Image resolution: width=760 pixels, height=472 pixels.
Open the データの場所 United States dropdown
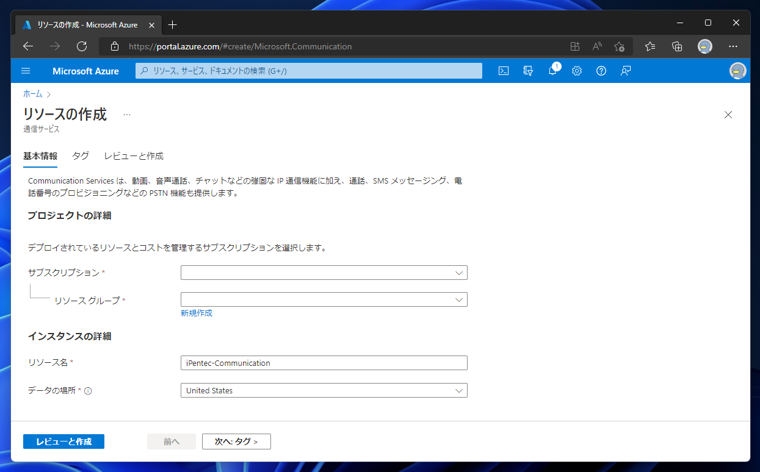(x=324, y=391)
